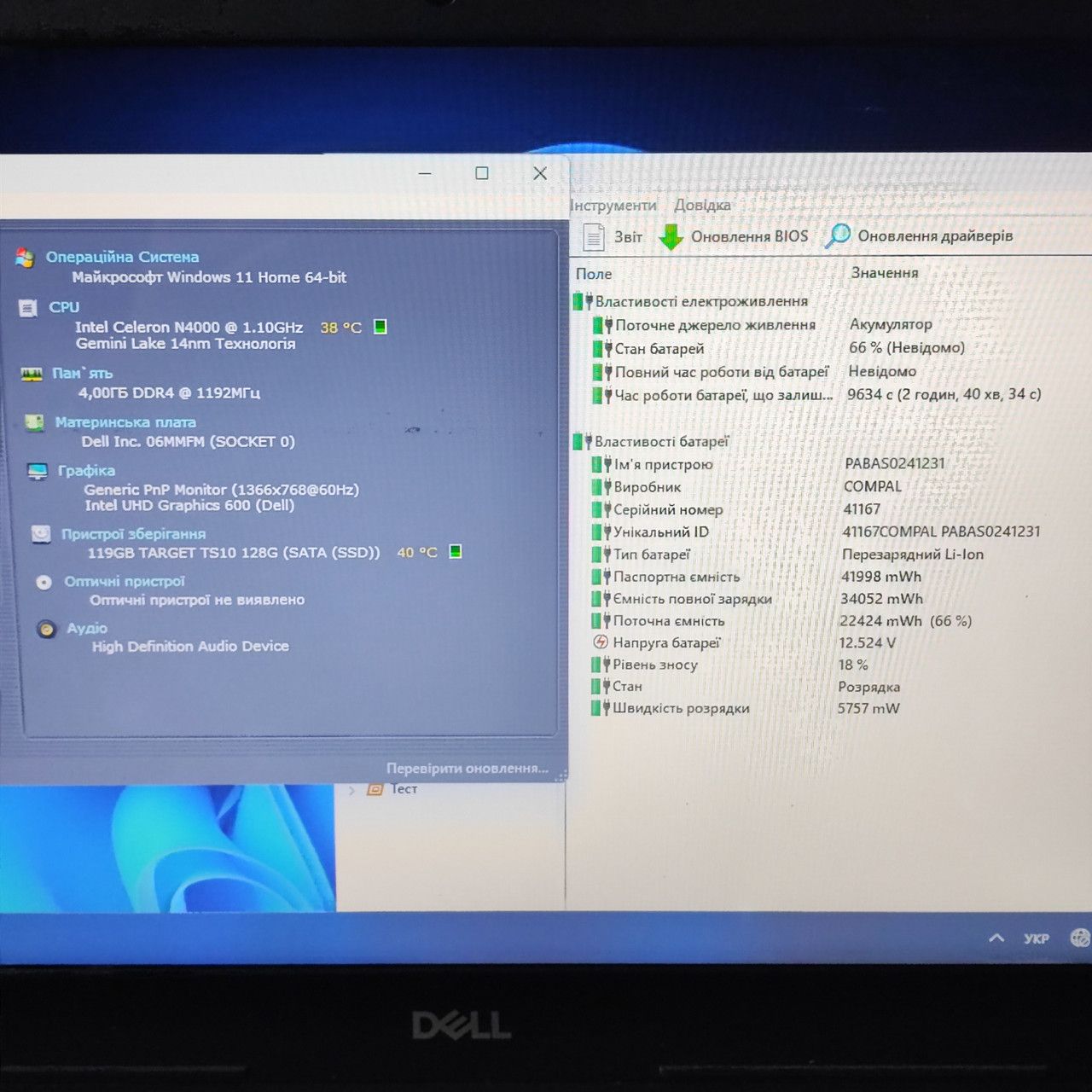Click the Звіт toolbar button label

(x=629, y=237)
